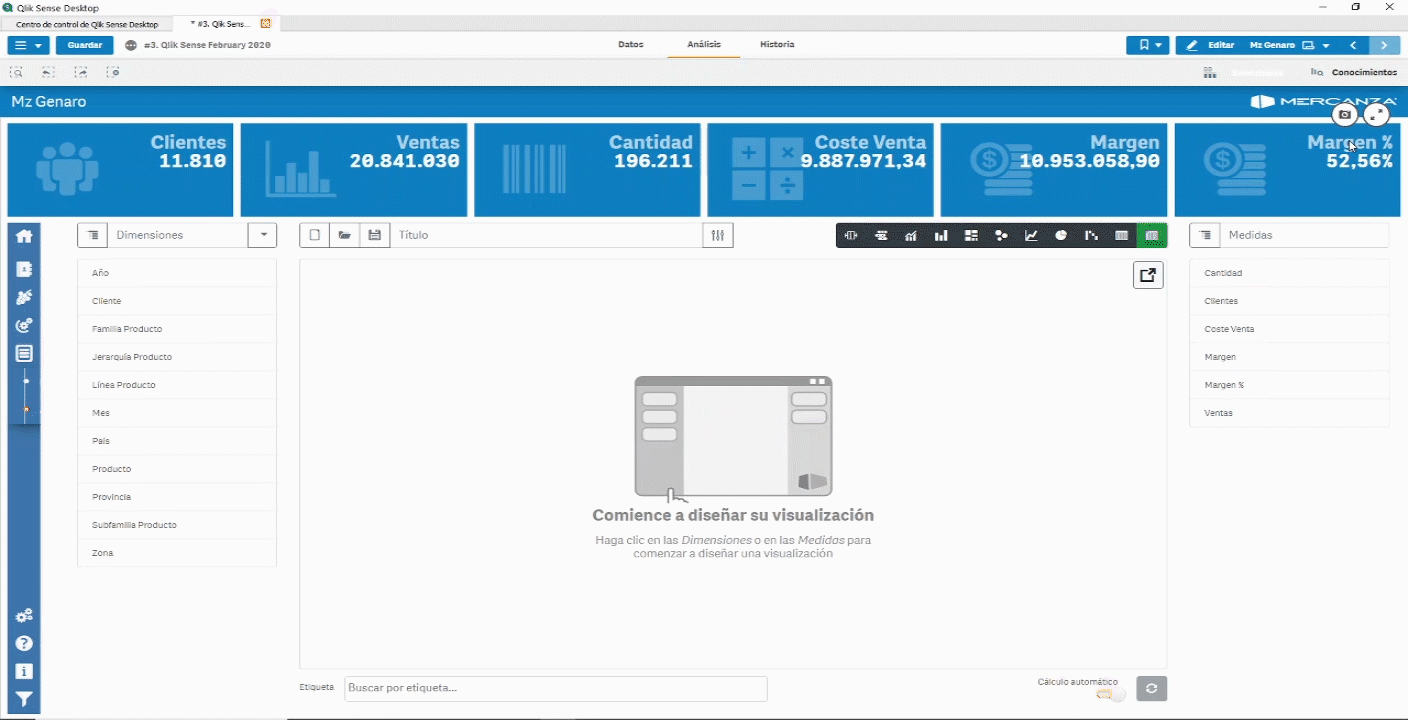Screen dimensions: 1408x720
Task: Expand the Dimensiones dropdown
Action: pyautogui.click(x=262, y=234)
